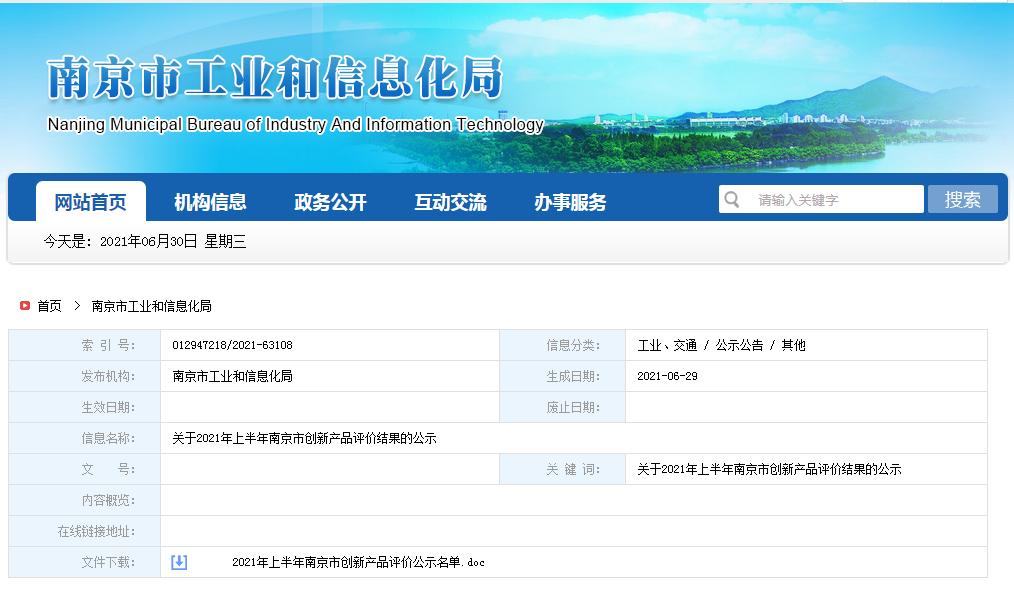Image resolution: width=1014 pixels, height=592 pixels.
Task: Download 2021年上半年南京市创新产品评价公示名单.doc file
Action: (358, 563)
